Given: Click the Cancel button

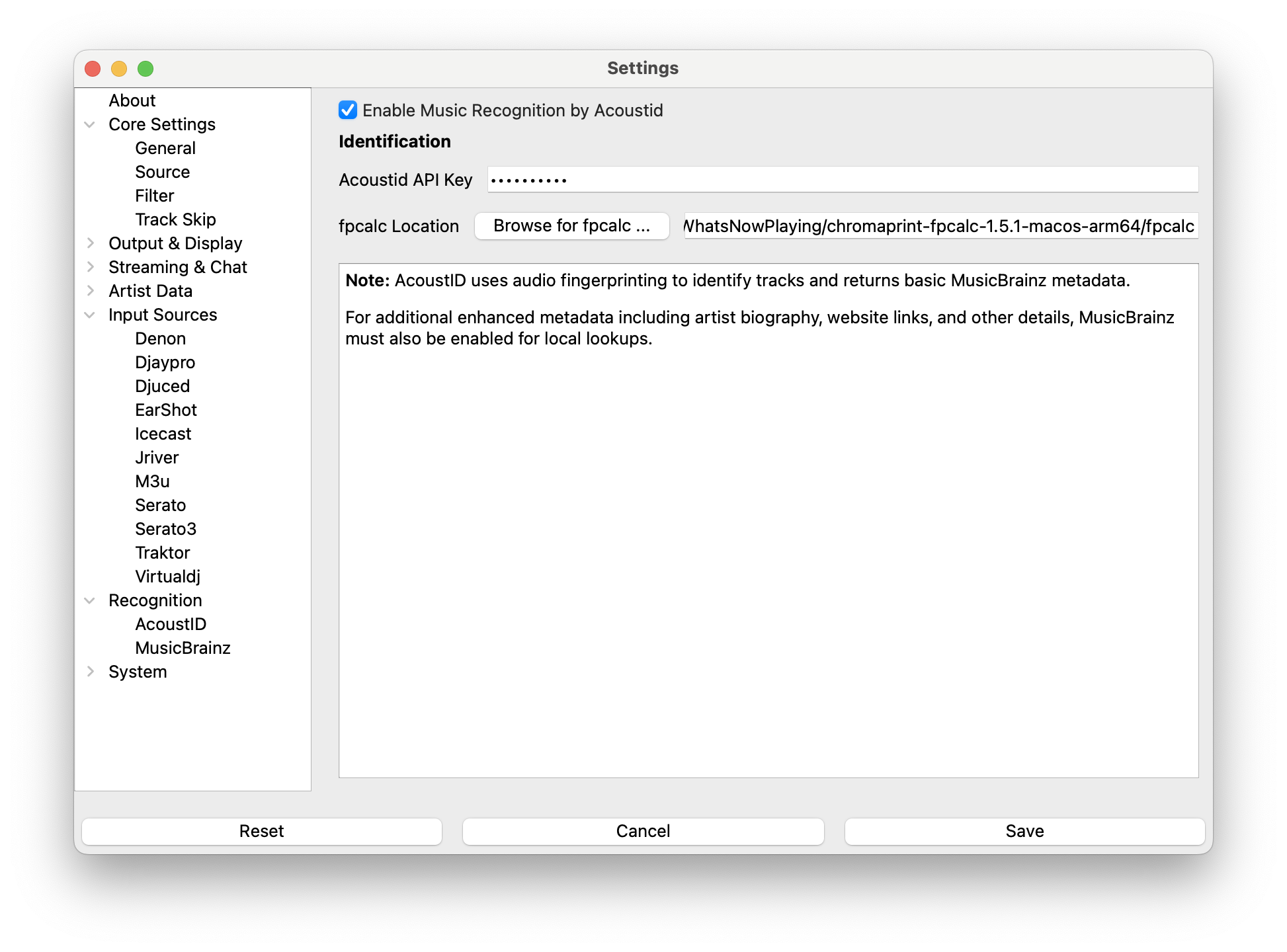Looking at the screenshot, I should pyautogui.click(x=643, y=831).
